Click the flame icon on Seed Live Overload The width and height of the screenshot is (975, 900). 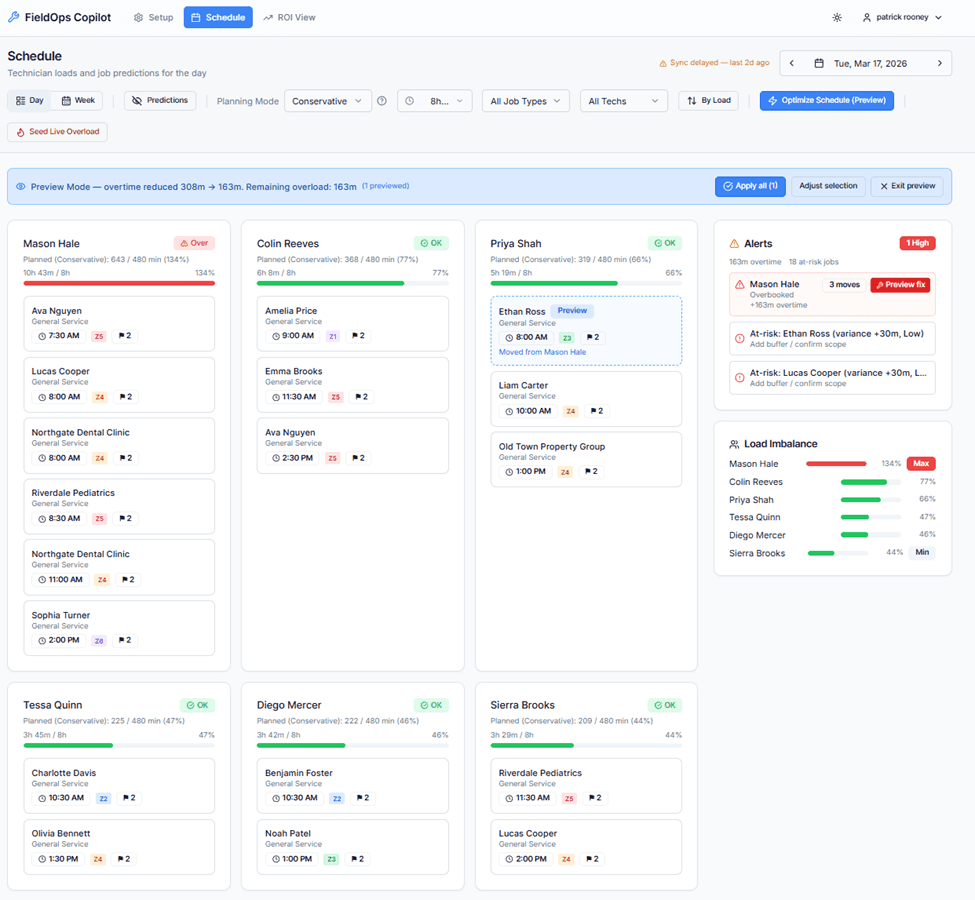click(23, 131)
